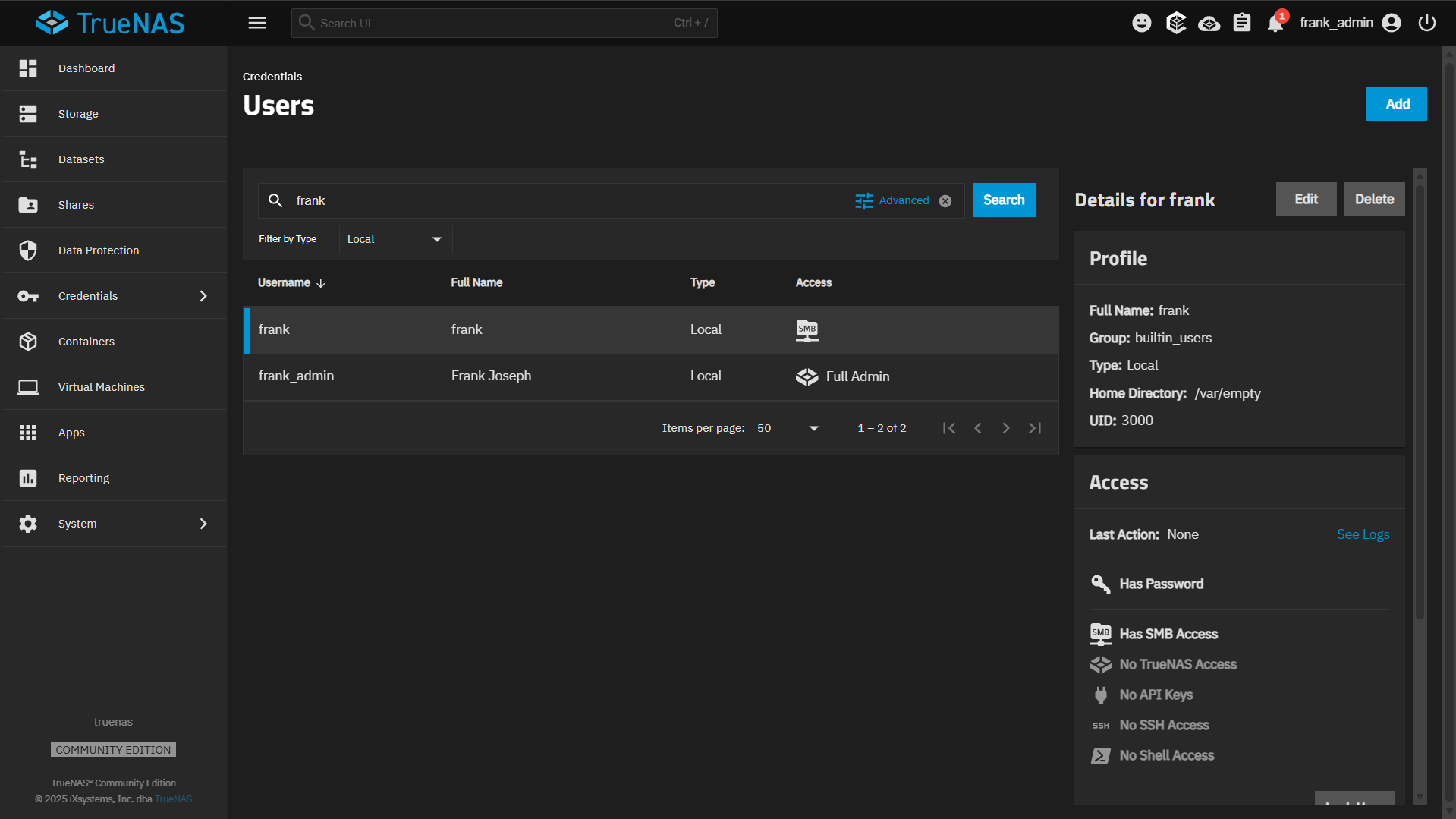This screenshot has width=1456, height=819.
Task: Open the Items per page dropdown
Action: coord(788,428)
